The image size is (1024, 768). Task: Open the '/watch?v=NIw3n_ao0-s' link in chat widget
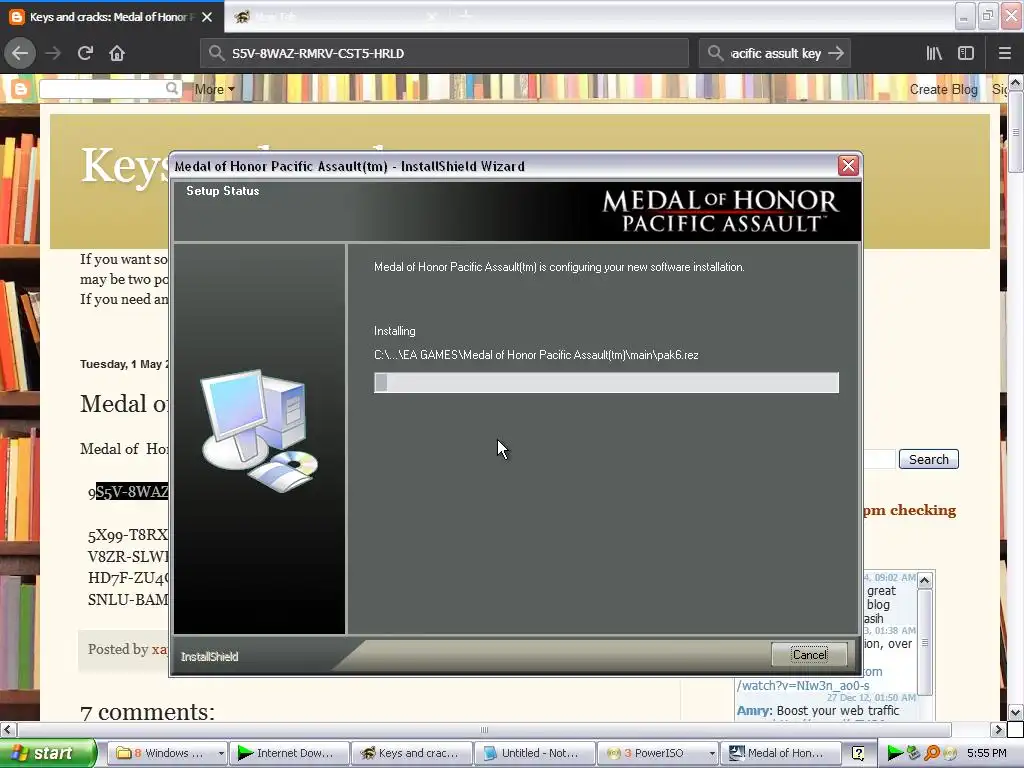[803, 686]
